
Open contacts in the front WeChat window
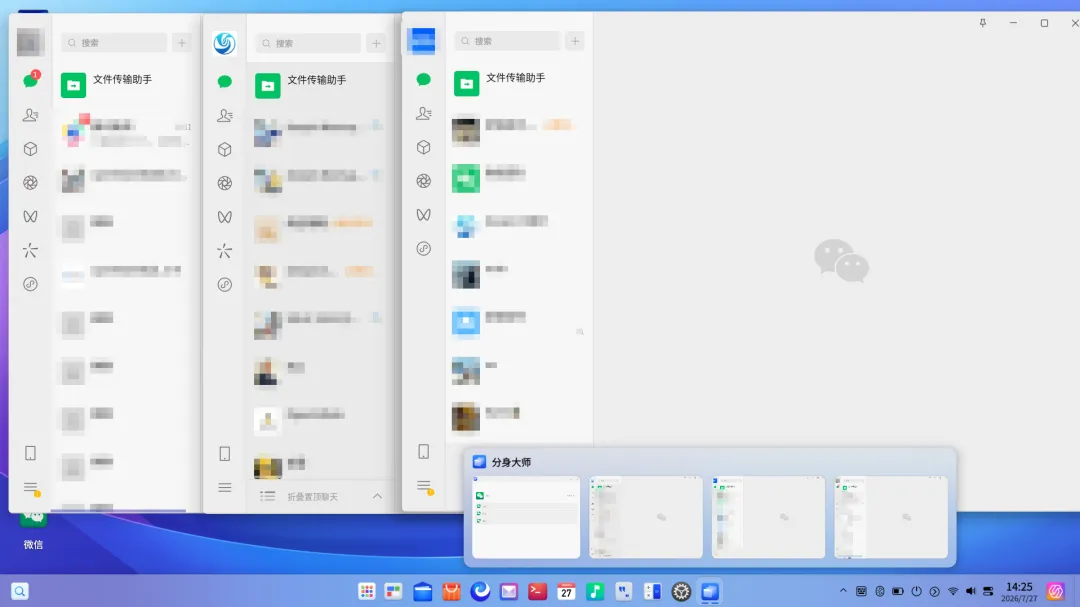[424, 114]
